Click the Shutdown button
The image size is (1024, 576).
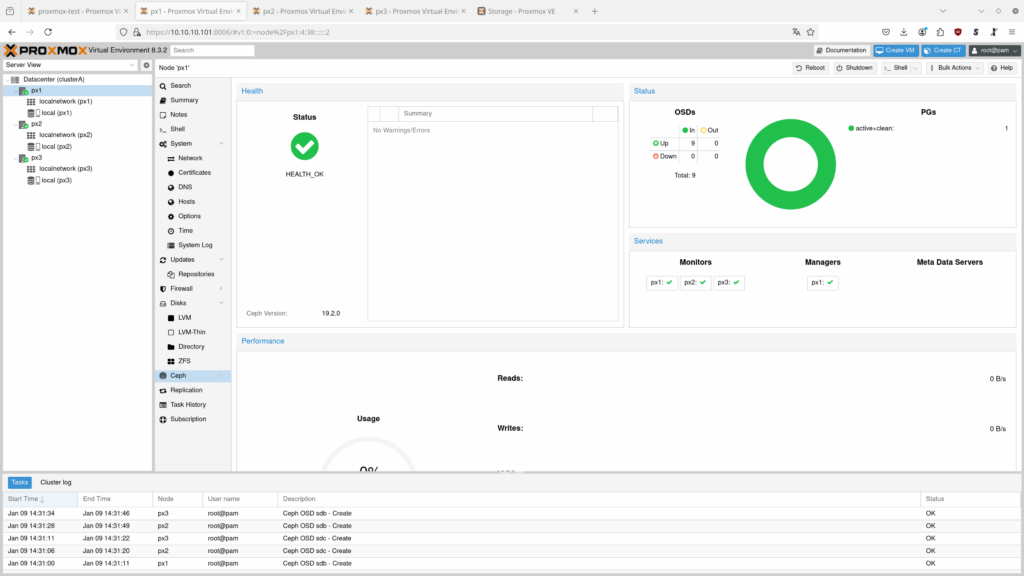click(854, 68)
